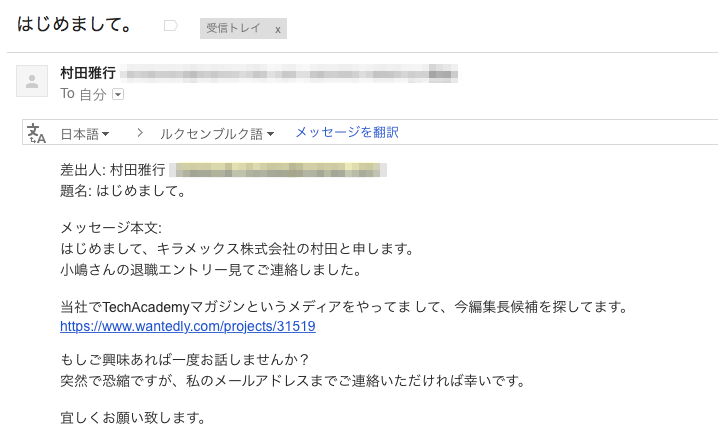
Task: Click the arrow between the two languages
Action: click(139, 133)
